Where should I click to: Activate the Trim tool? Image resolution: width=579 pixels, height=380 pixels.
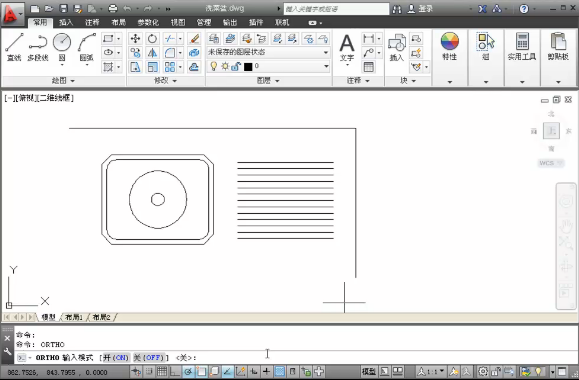[x=169, y=38]
